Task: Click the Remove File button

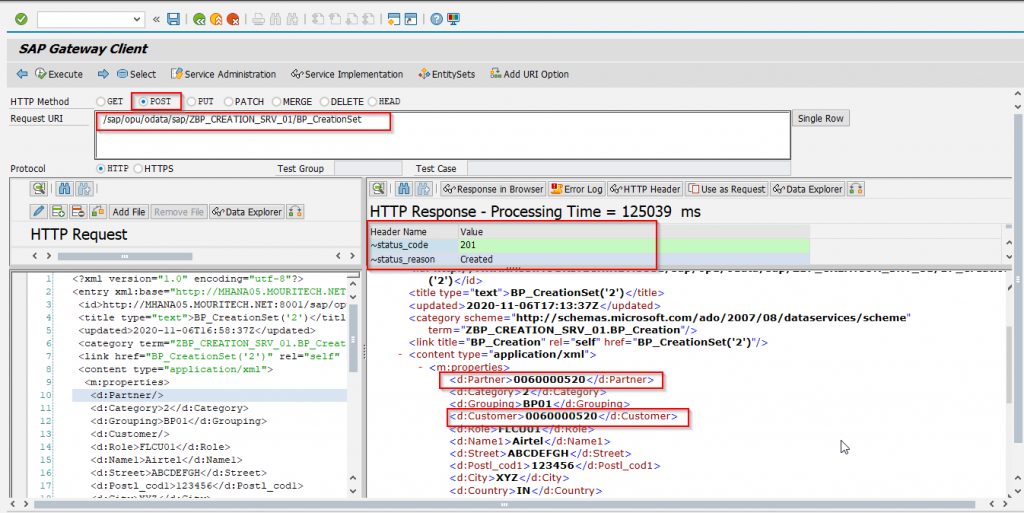Action: pyautogui.click(x=179, y=211)
